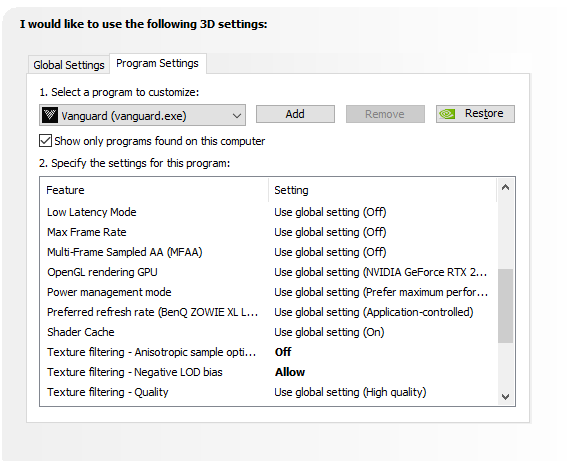Open Low Latency Mode setting value (Off)
Image resolution: width=567 pixels, height=461 pixels.
(330, 212)
